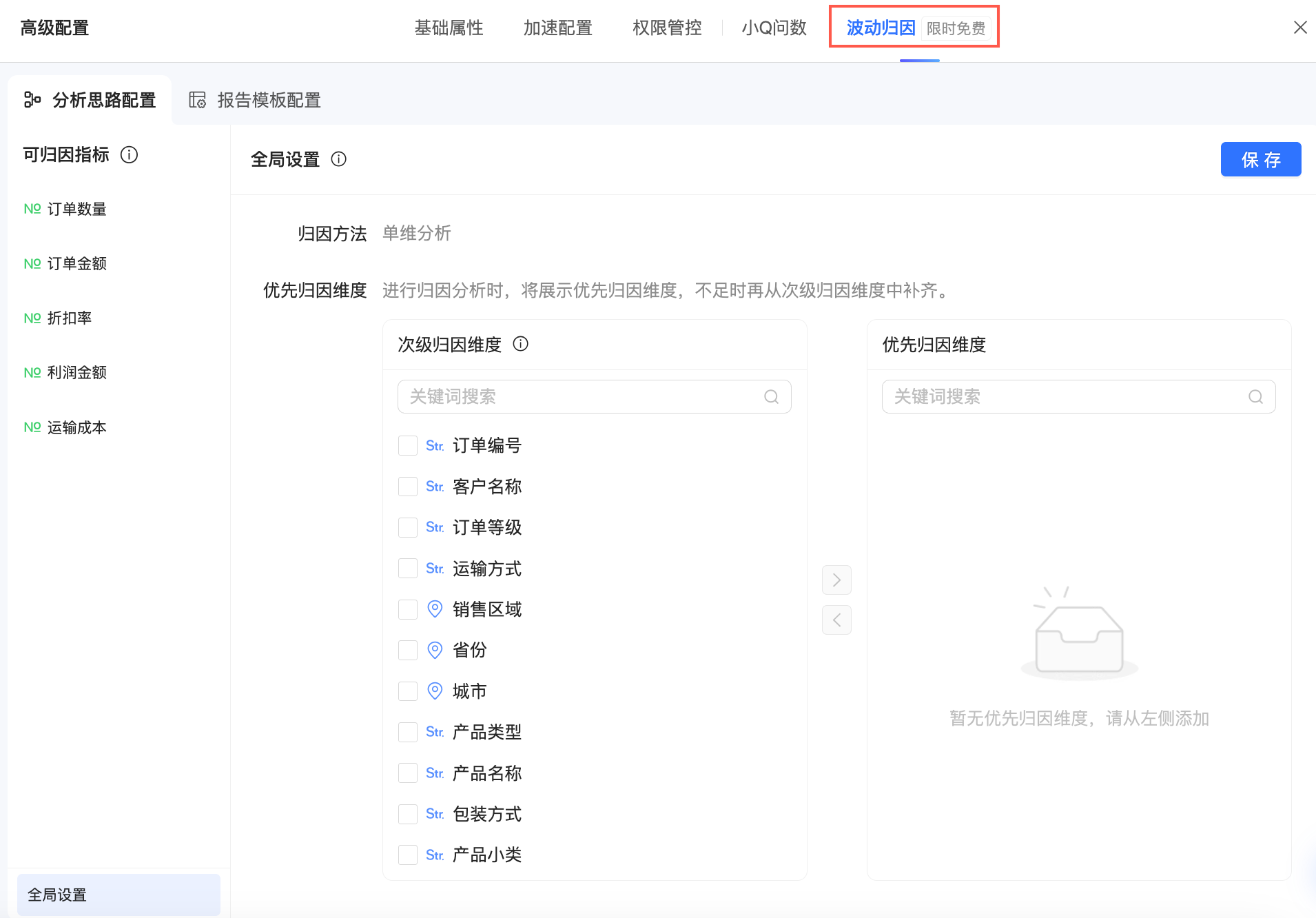Screen dimensions: 1316x918
Task: Click the 运输方式 dimension label
Action: 487,569
